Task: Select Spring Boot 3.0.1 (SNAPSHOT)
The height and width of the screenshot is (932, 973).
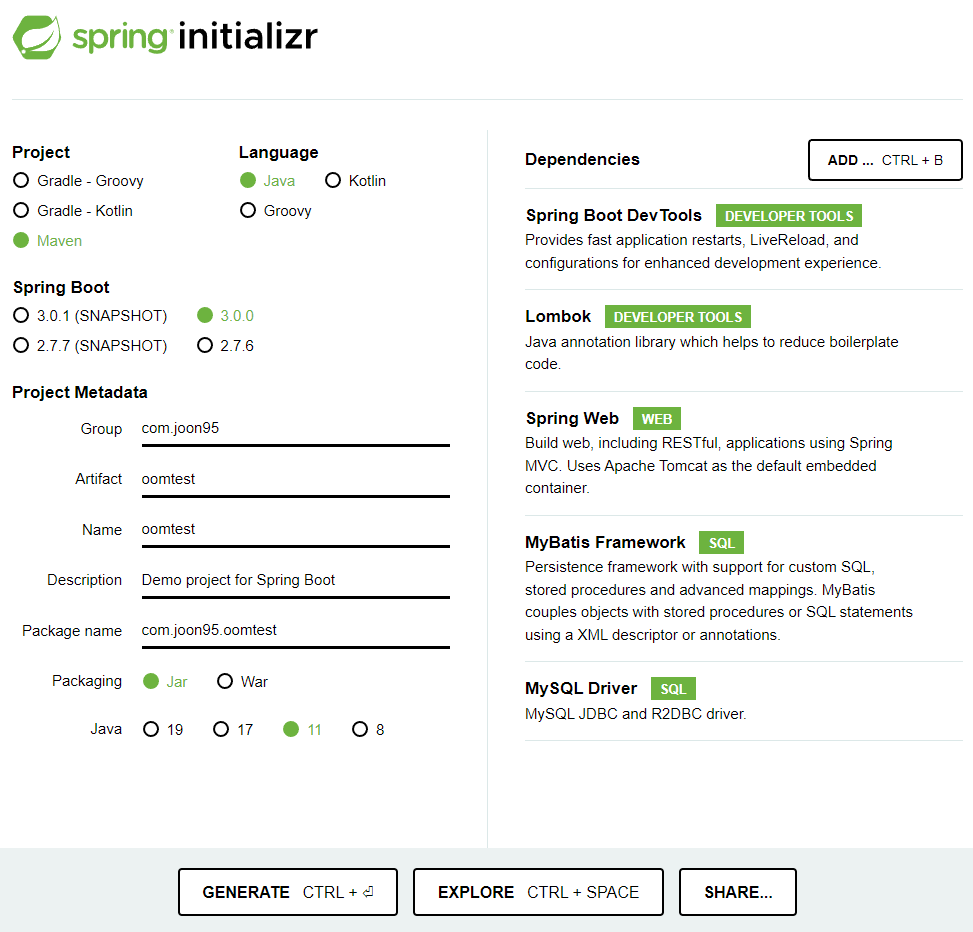Action: [x=90, y=315]
